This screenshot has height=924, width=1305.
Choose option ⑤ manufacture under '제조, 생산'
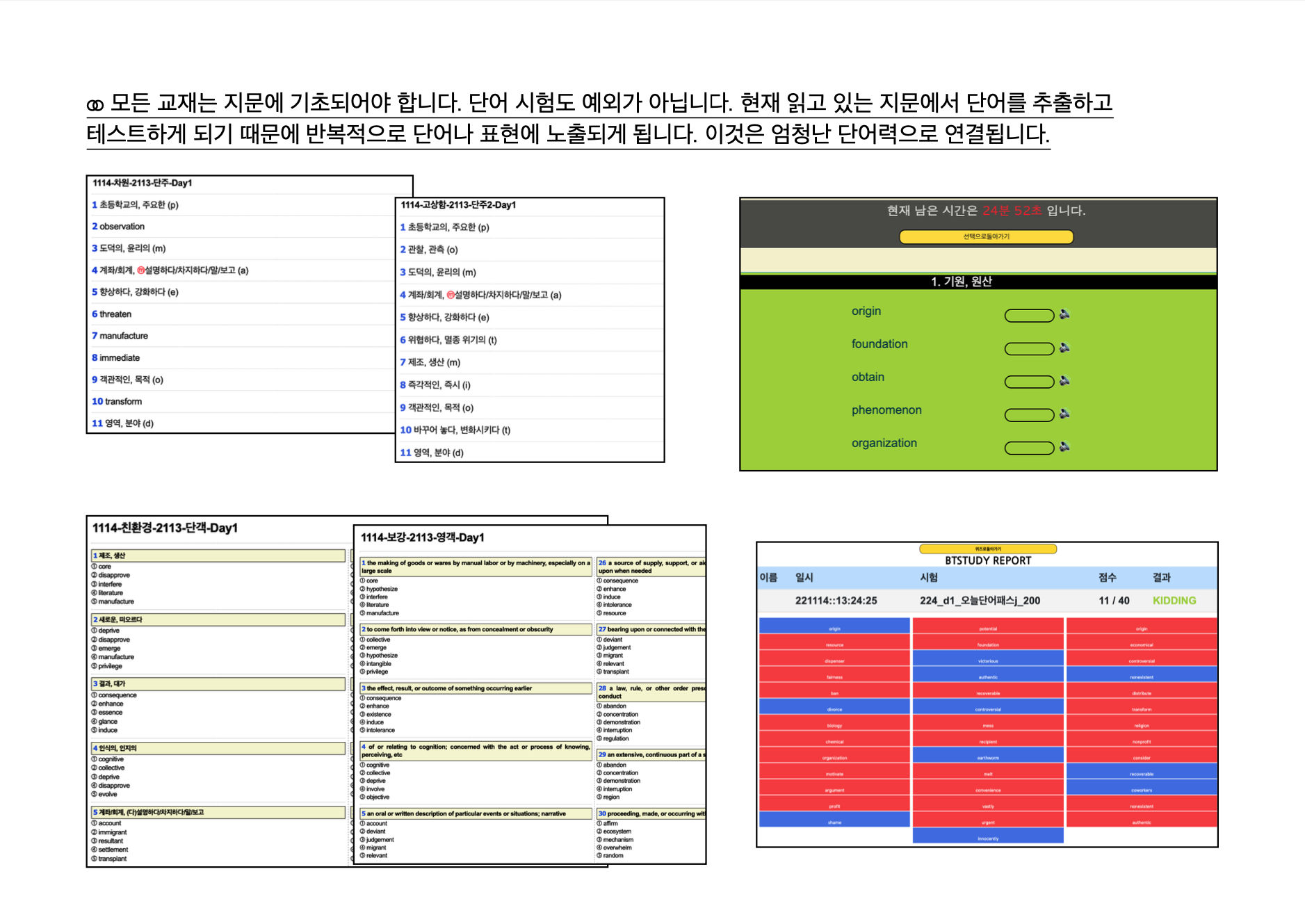pyautogui.click(x=115, y=601)
